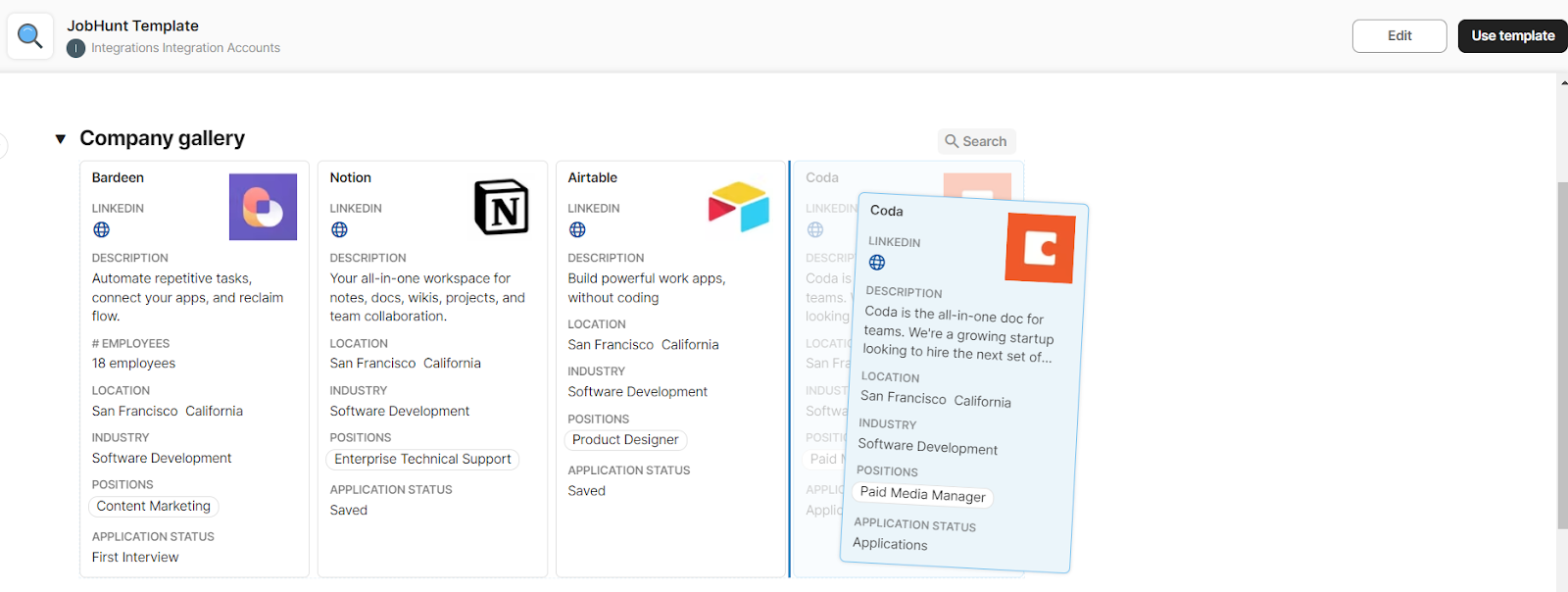1568x592 pixels.
Task: Collapse the Company gallery section
Action: coord(61,139)
